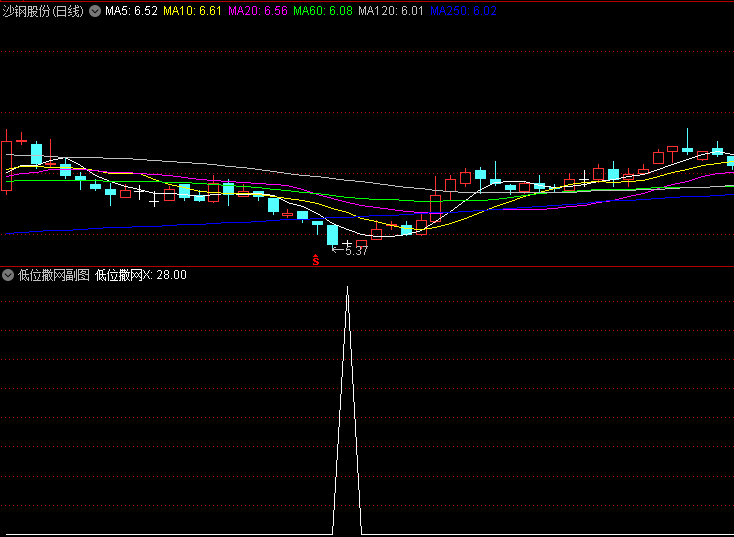Screen dimensions: 734x537
Task: Click the peak of the white indicator spike
Action: (347, 287)
